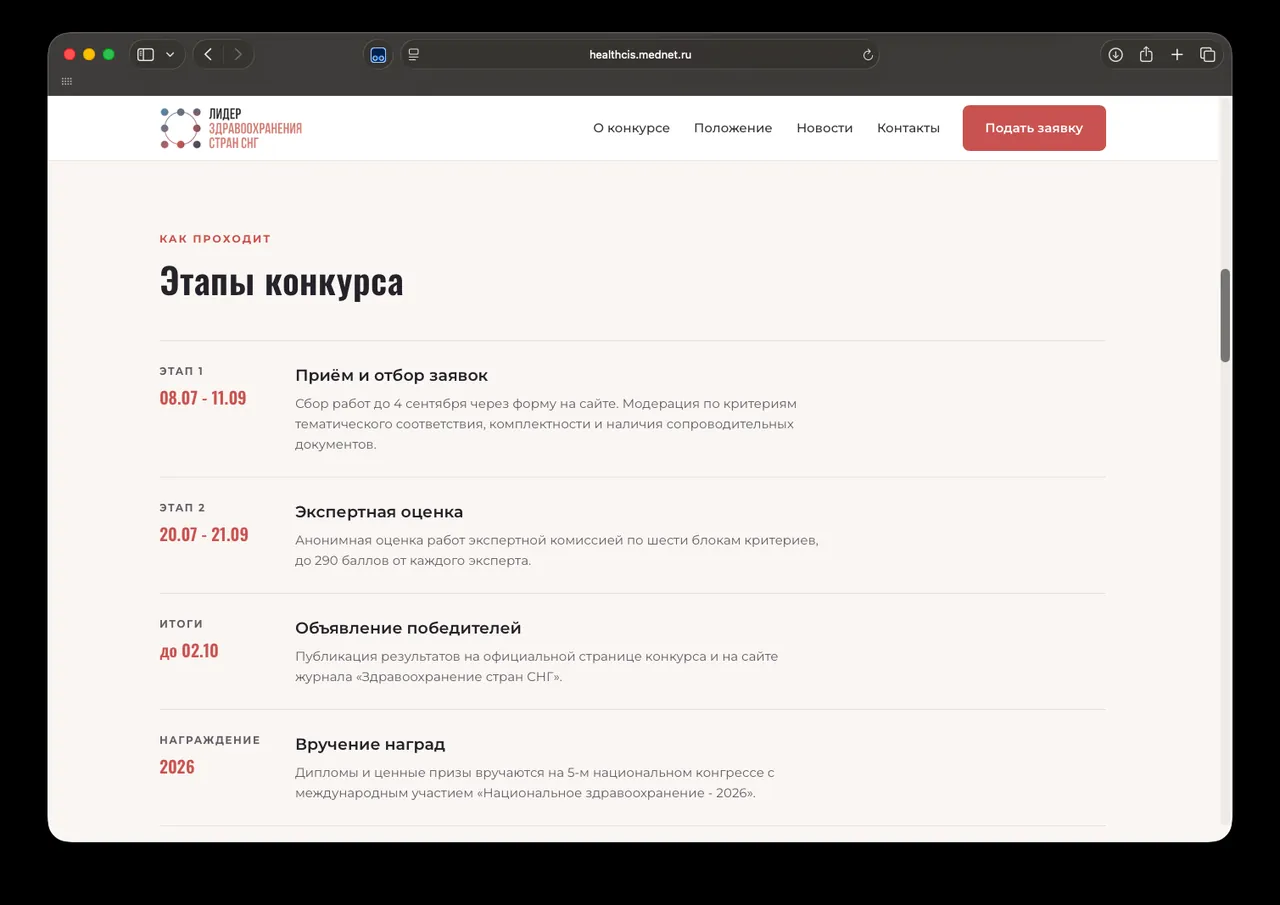Click the extension icon beside the address bar
The height and width of the screenshot is (905, 1280).
378,55
